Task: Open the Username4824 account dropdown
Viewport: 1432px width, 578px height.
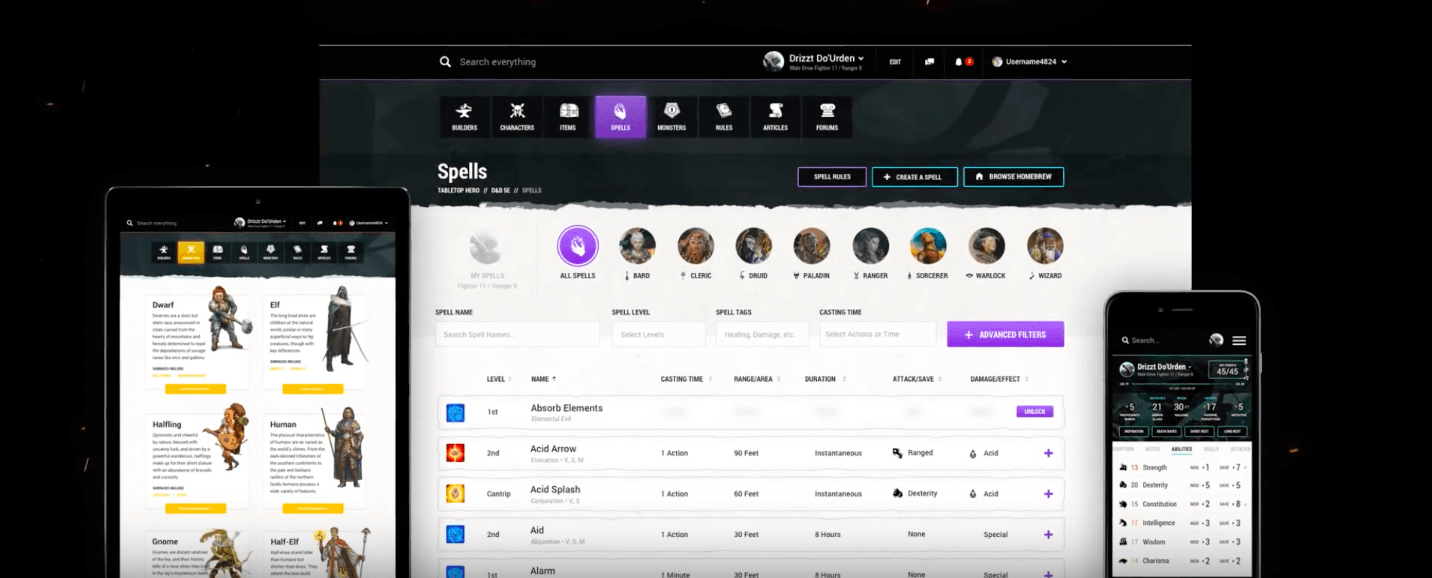Action: (1029, 62)
